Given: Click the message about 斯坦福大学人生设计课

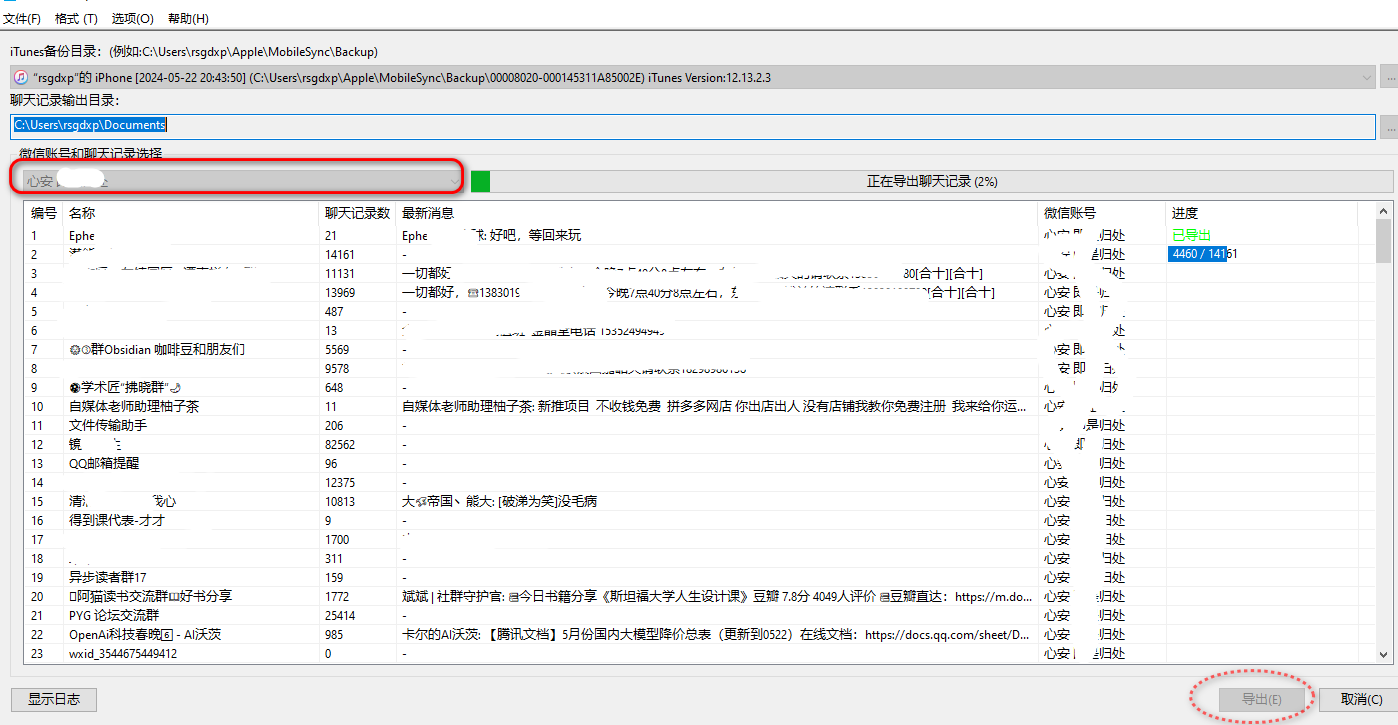Looking at the screenshot, I should point(716,596).
